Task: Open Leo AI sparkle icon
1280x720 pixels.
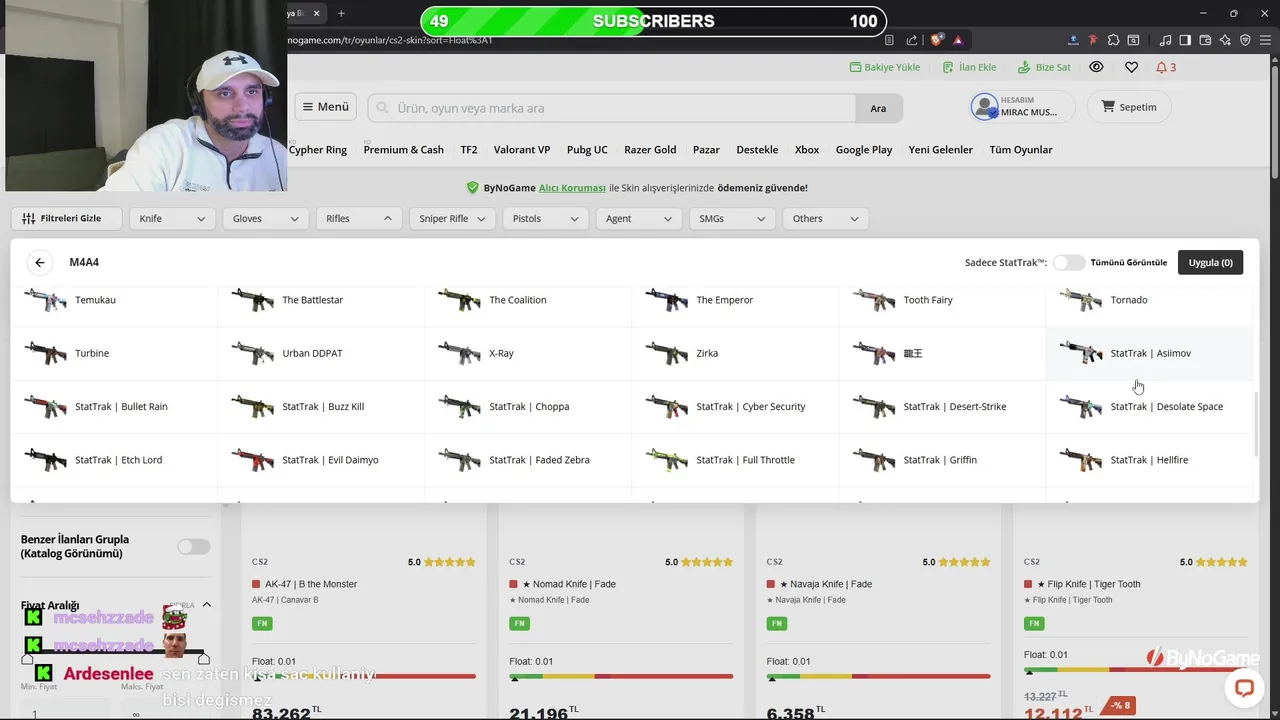Action: (x=1225, y=40)
